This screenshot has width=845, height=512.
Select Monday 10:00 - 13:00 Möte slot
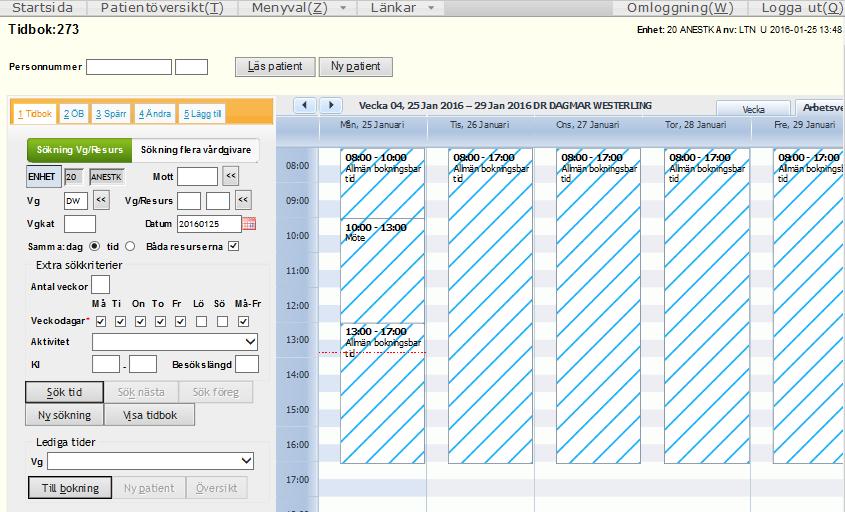point(383,271)
